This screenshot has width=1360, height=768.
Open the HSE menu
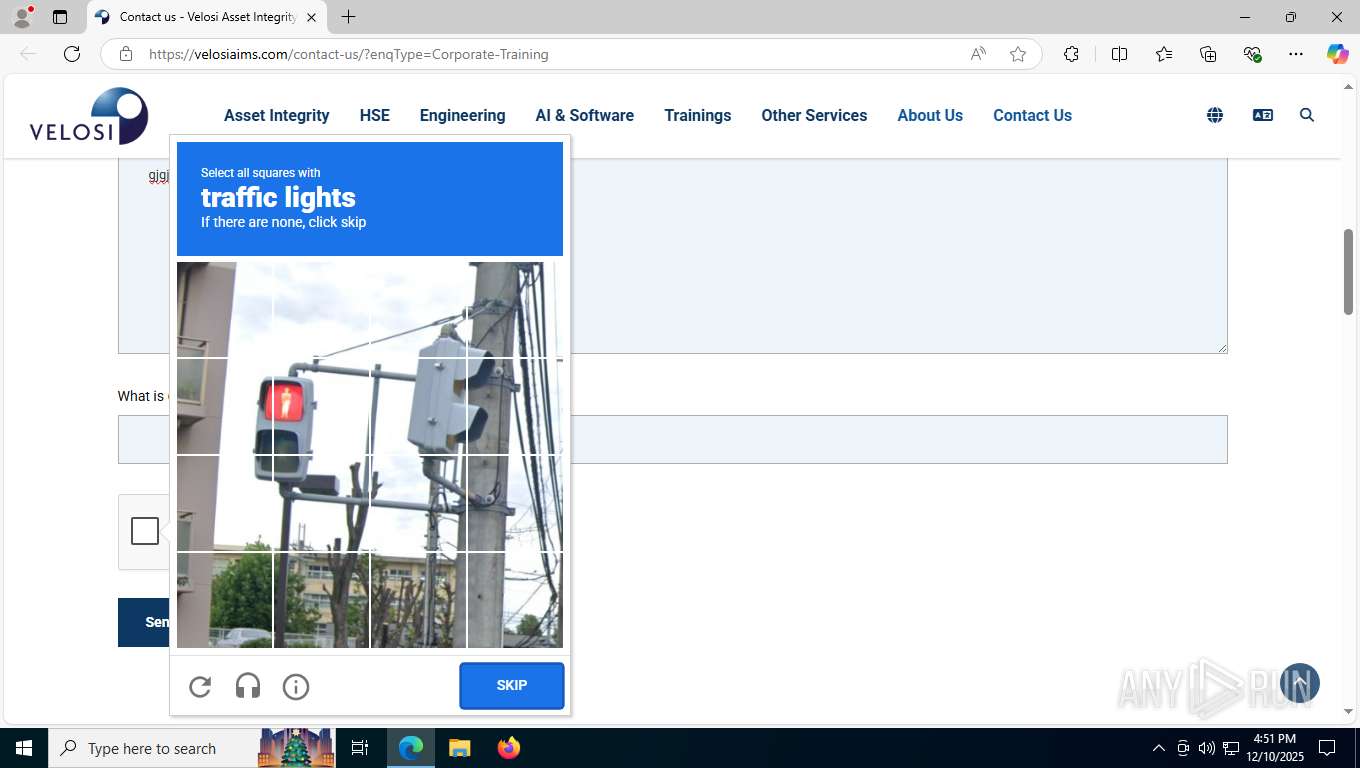[375, 115]
